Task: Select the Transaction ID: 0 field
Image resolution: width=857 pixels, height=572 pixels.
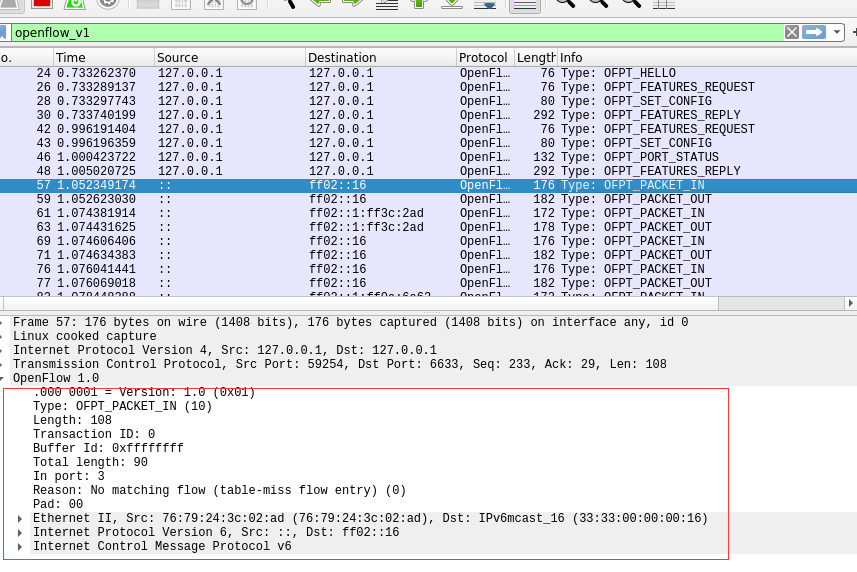Action: [x=94, y=434]
